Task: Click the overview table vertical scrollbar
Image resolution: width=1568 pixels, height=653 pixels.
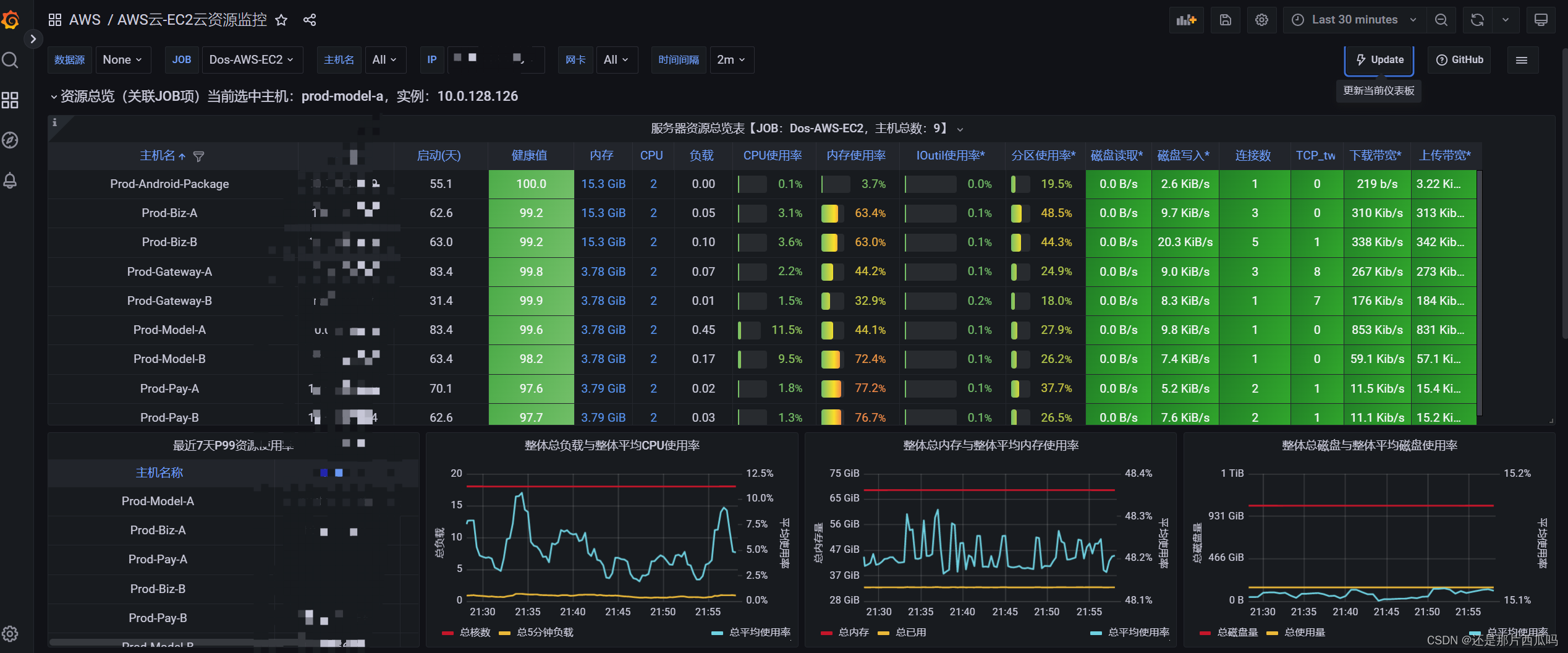Action: coord(1480,294)
